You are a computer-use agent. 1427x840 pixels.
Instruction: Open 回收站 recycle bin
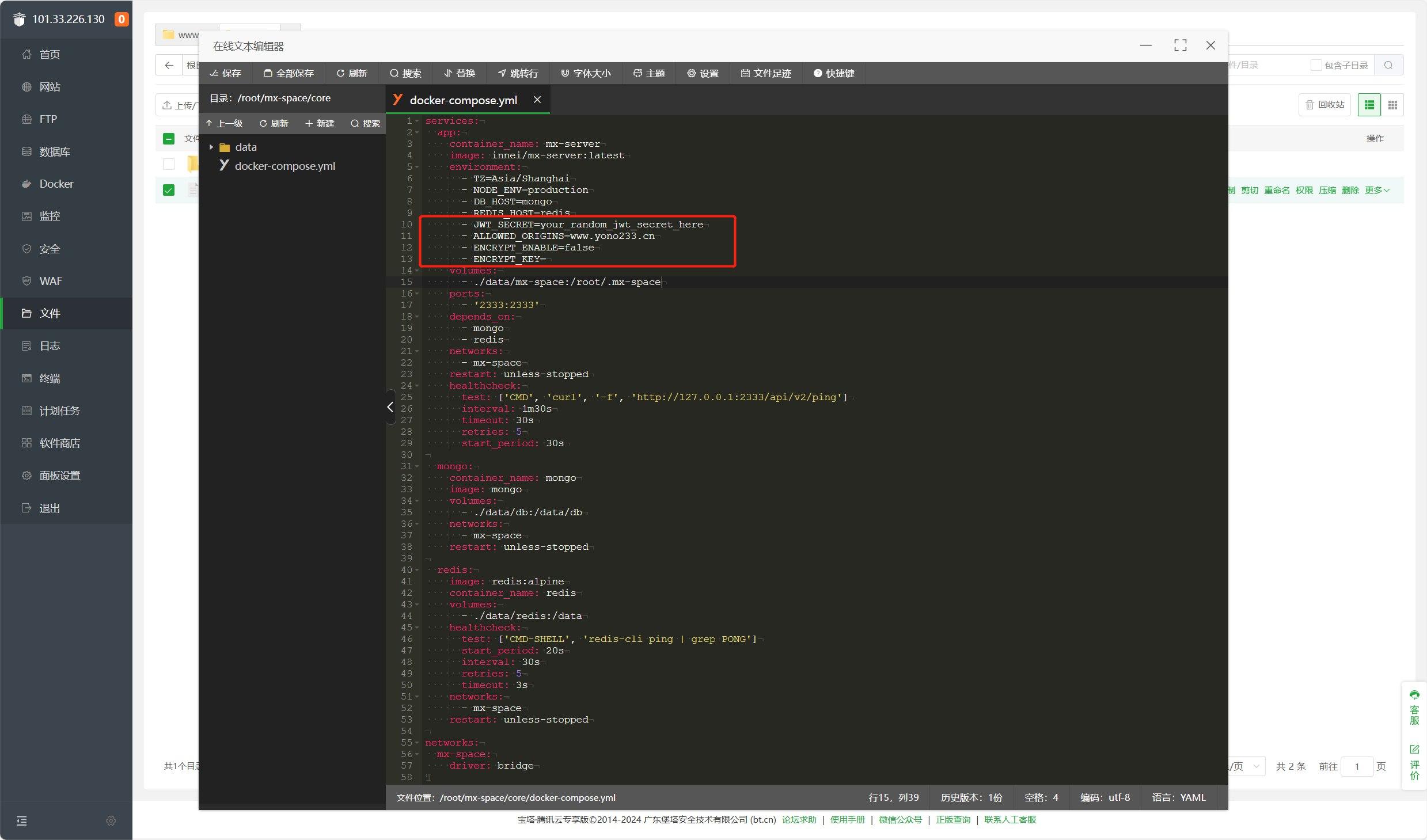pos(1324,105)
